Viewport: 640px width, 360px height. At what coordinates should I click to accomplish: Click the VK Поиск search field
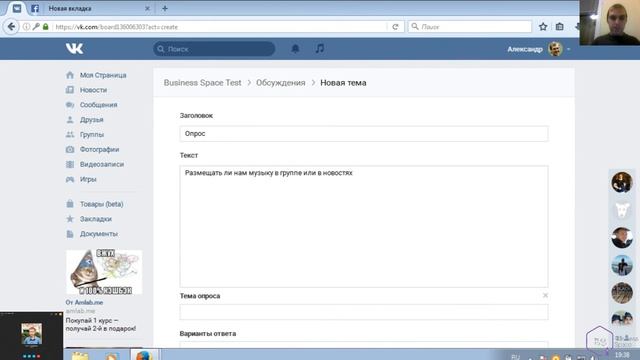[214, 49]
